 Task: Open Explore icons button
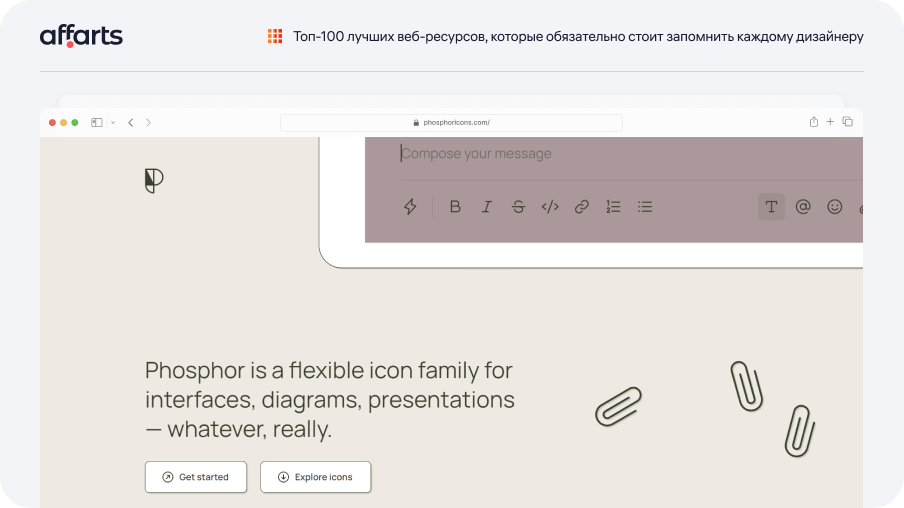(315, 477)
